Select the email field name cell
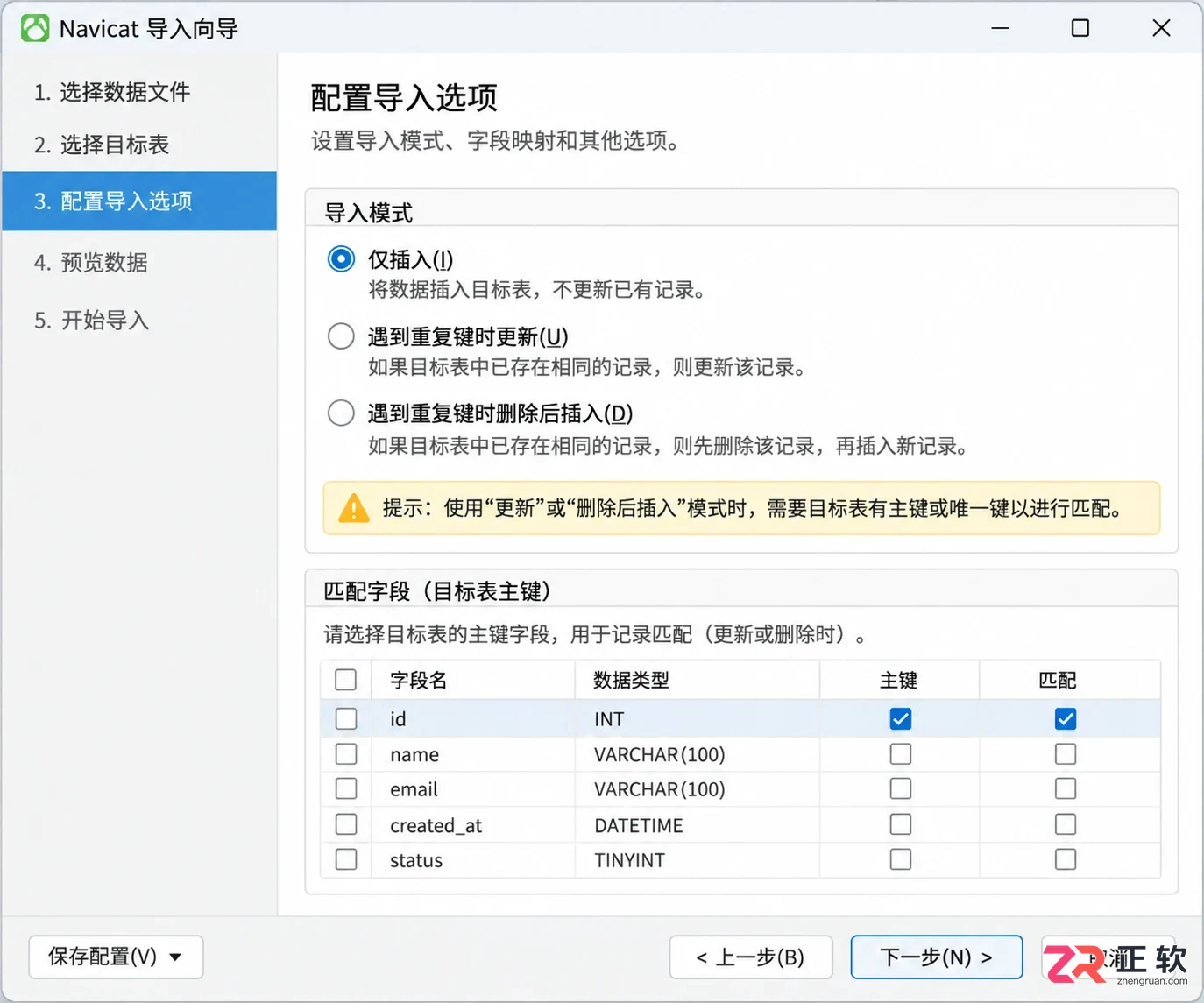 coord(474,789)
